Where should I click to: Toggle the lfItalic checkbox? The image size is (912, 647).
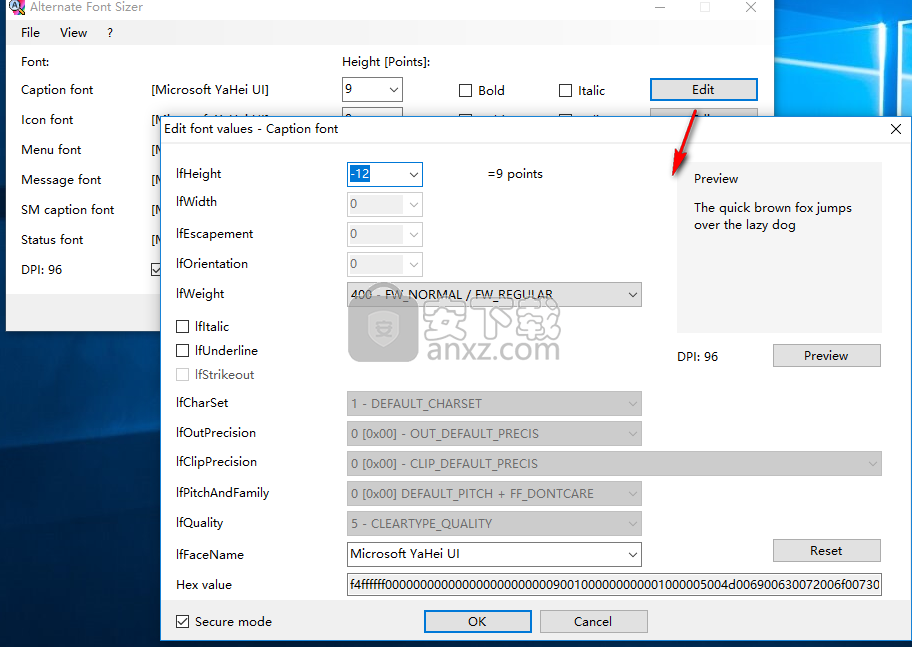click(183, 326)
